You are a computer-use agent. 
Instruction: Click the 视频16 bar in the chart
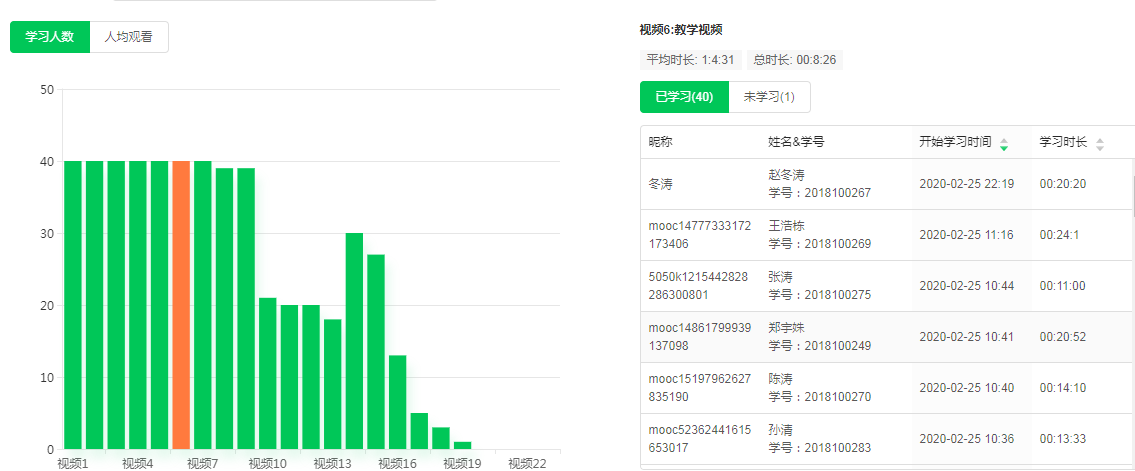(397, 402)
